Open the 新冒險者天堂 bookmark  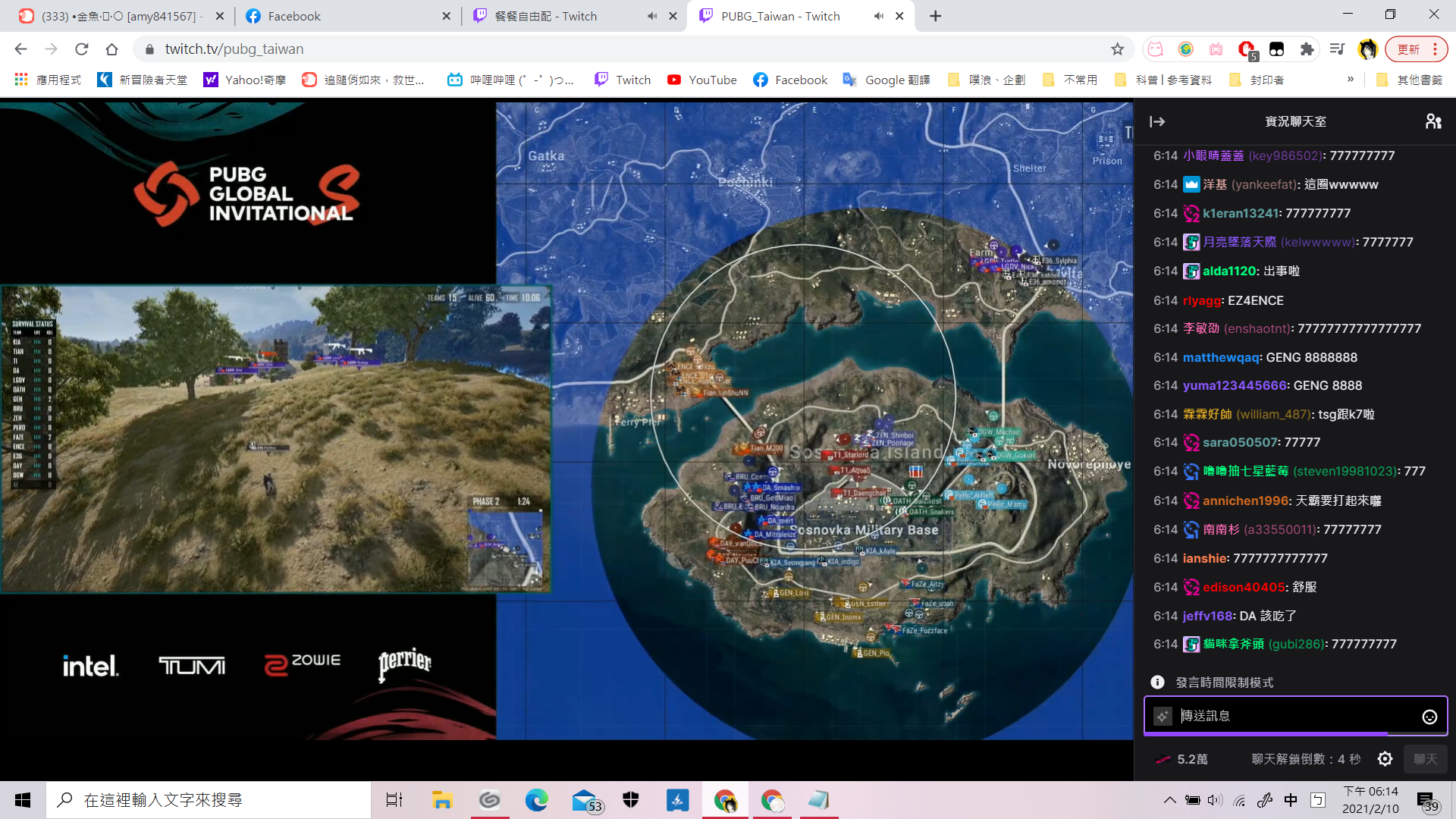[143, 80]
